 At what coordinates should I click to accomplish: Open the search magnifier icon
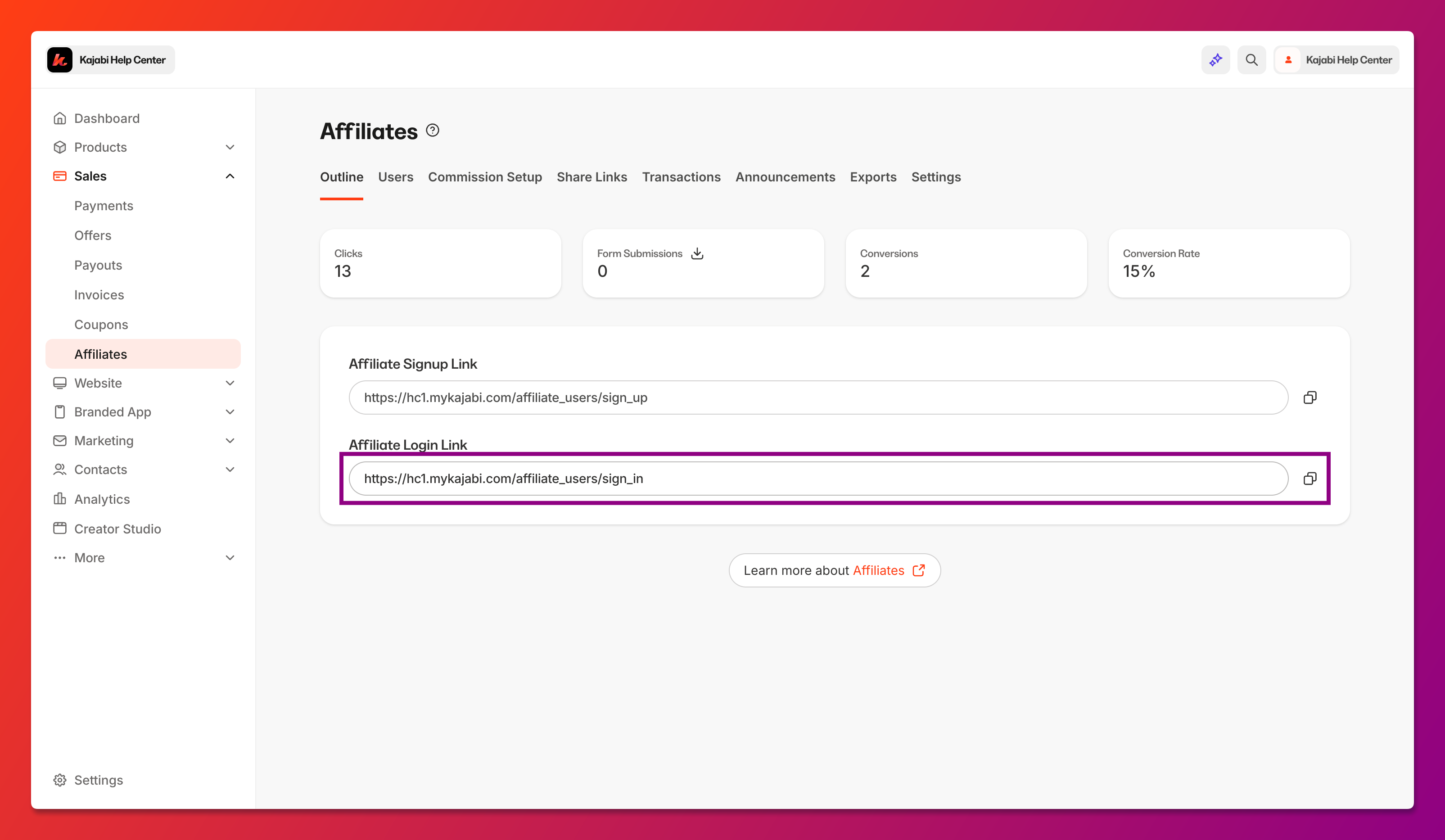1251,59
